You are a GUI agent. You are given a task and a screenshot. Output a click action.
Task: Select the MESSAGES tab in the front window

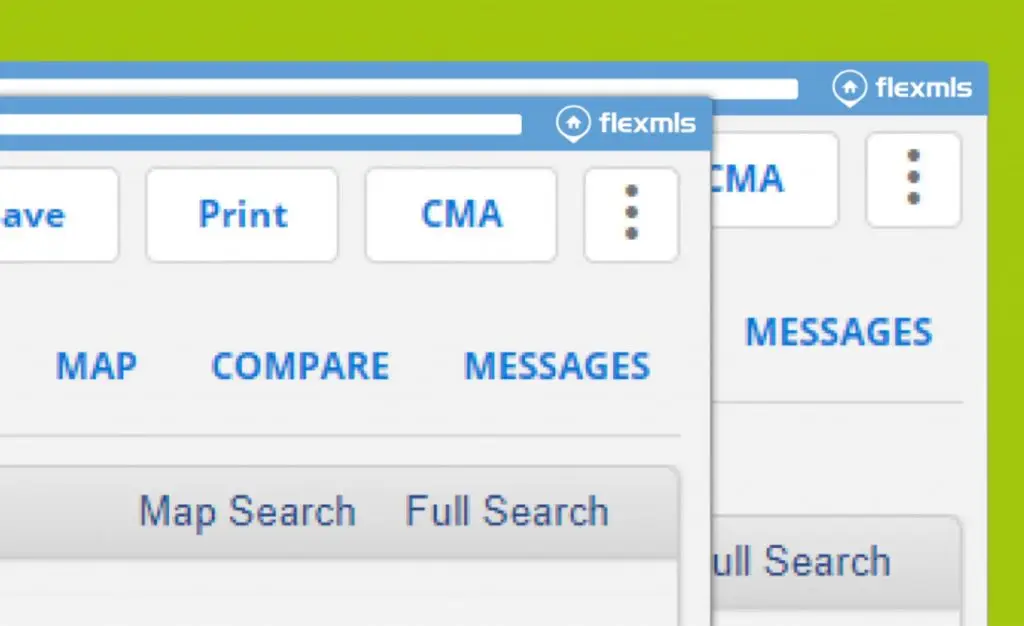pyautogui.click(x=557, y=367)
